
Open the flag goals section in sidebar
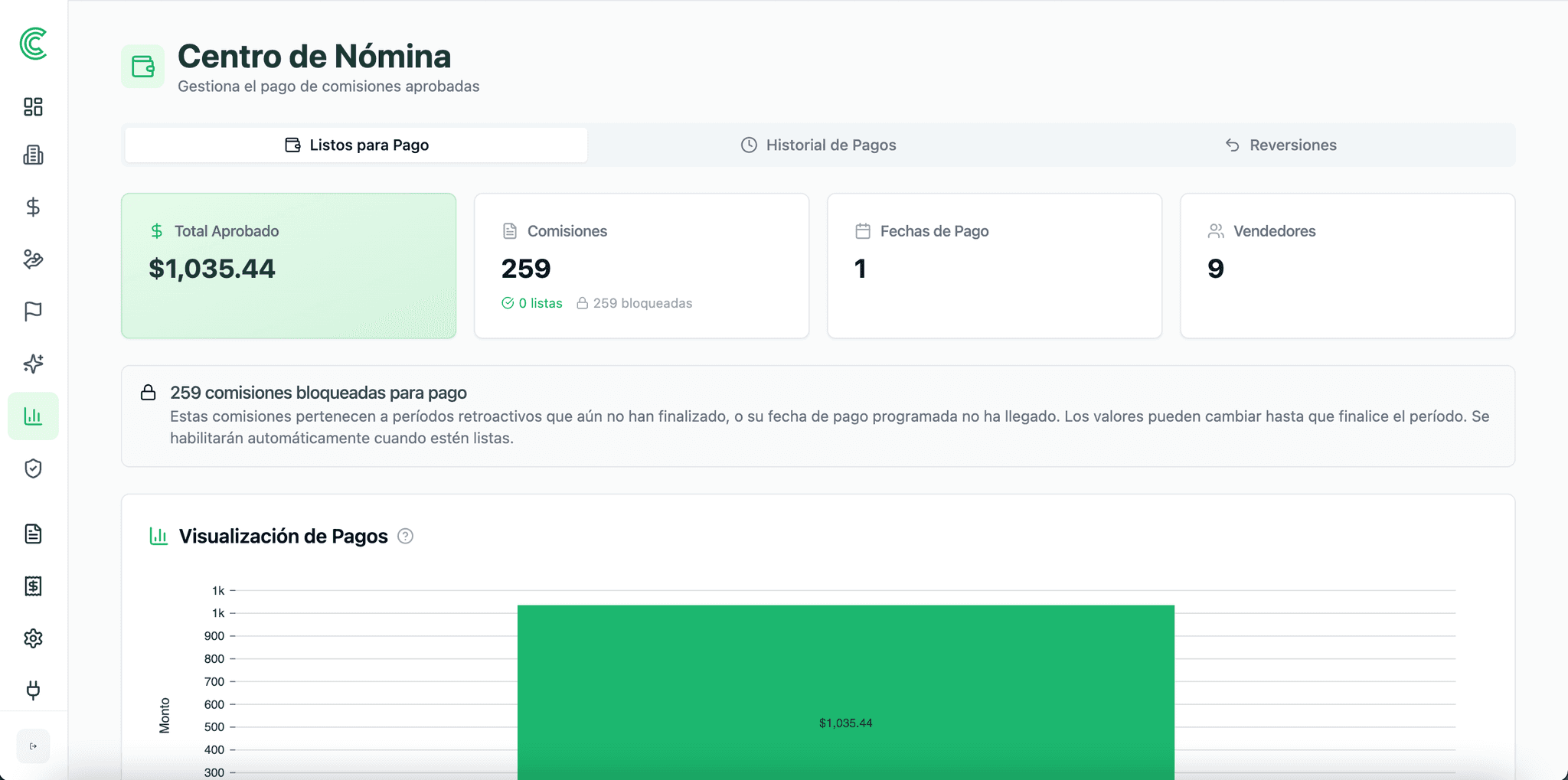tap(33, 311)
